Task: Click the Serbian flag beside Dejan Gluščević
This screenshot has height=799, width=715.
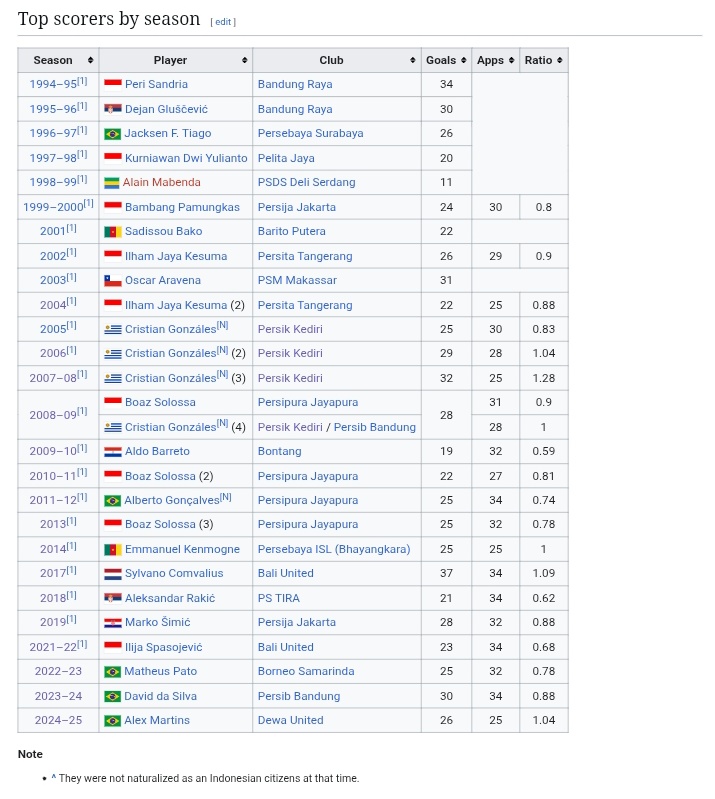Action: coord(113,109)
